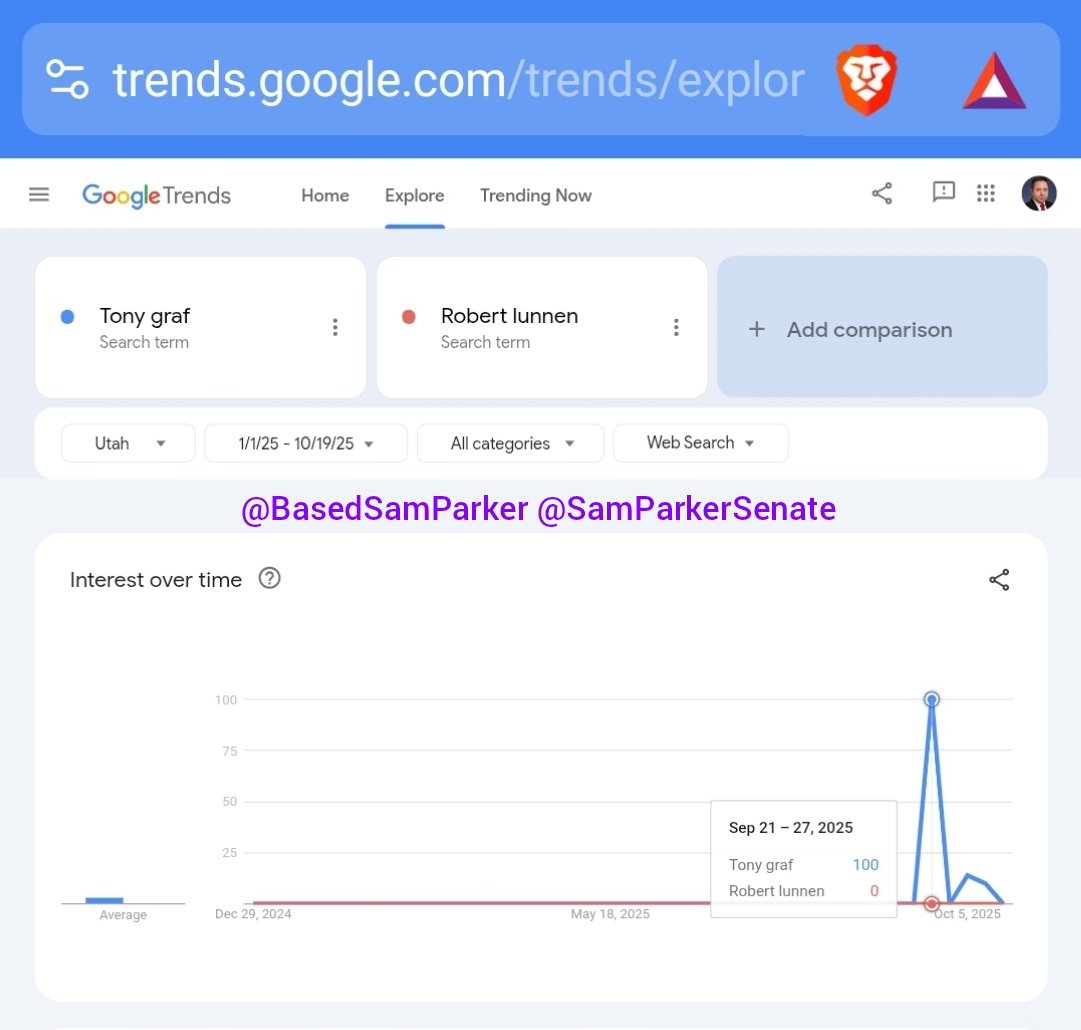Share the Interest over time chart
The height and width of the screenshot is (1030, 1081).
pos(998,580)
